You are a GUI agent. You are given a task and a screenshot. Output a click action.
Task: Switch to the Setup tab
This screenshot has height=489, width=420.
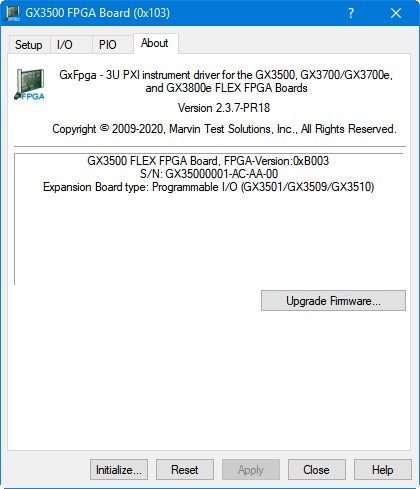[x=29, y=45]
